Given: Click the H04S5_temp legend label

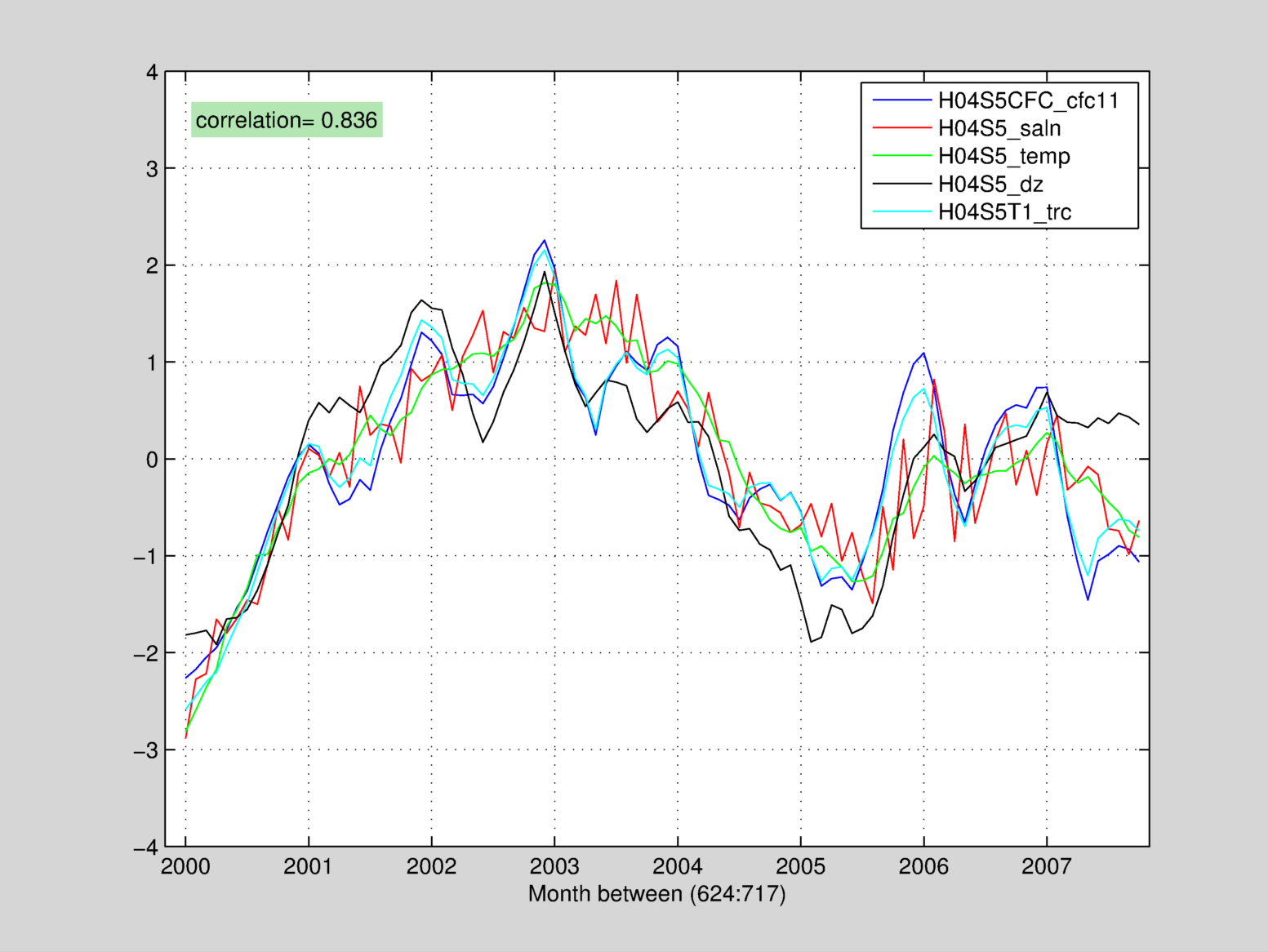Looking at the screenshot, I should tap(1003, 156).
